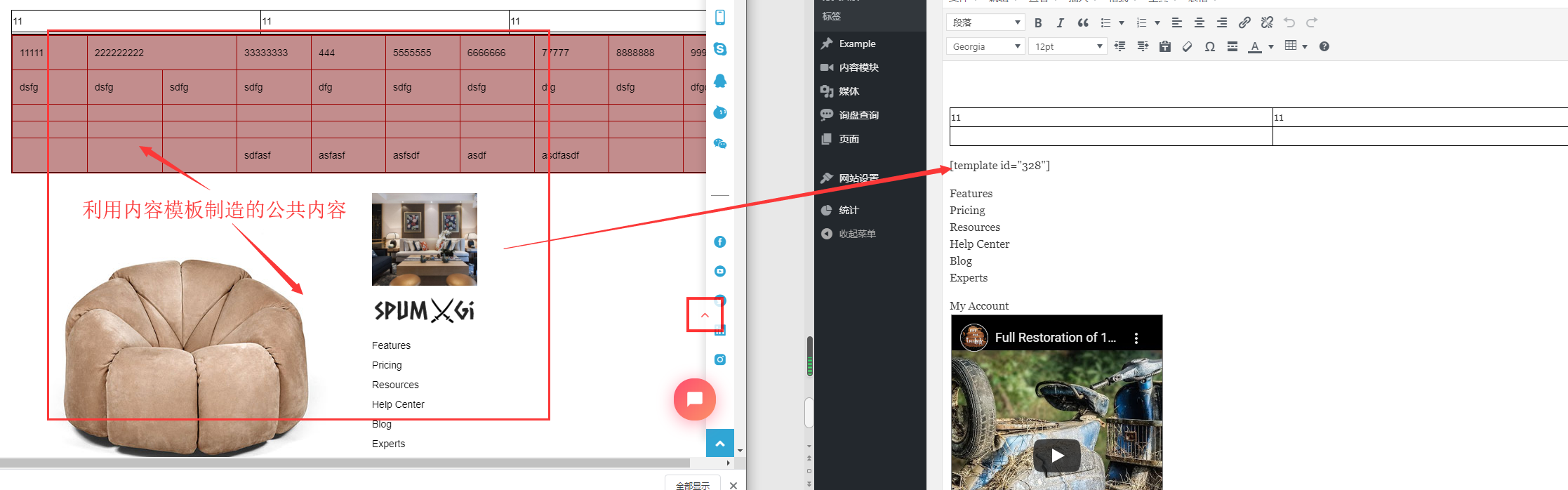This screenshot has height=490, width=1568.
Task: Open editor keyboard shortcuts help
Action: (x=1324, y=46)
